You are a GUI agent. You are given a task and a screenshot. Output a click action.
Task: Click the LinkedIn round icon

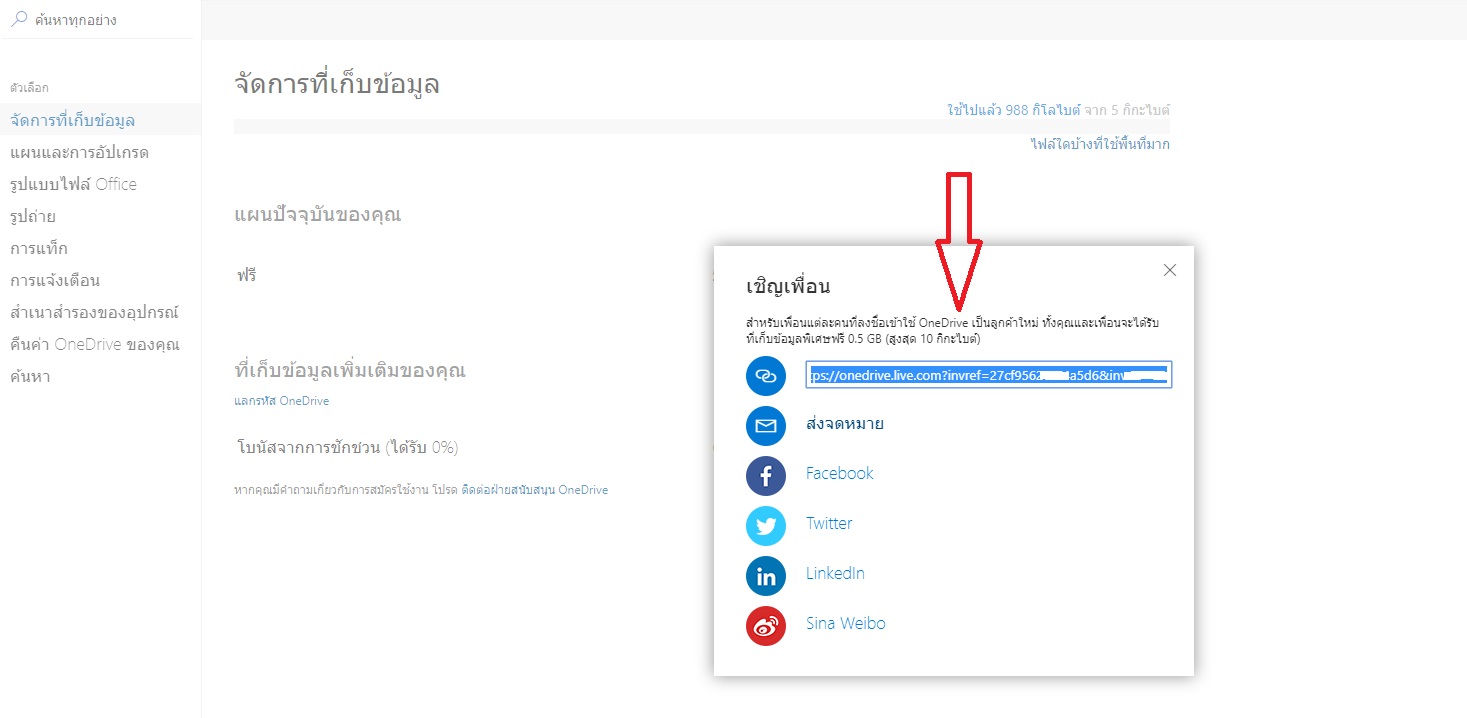[x=766, y=575]
